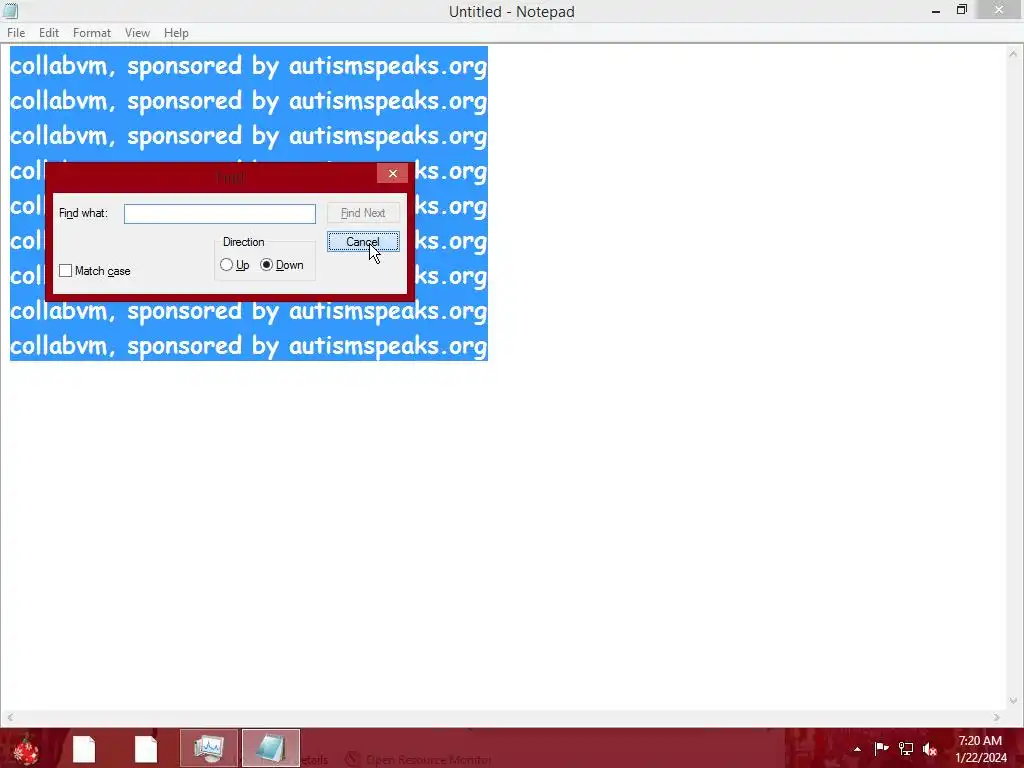
Task: Click the muted volume tray icon
Action: (x=930, y=749)
